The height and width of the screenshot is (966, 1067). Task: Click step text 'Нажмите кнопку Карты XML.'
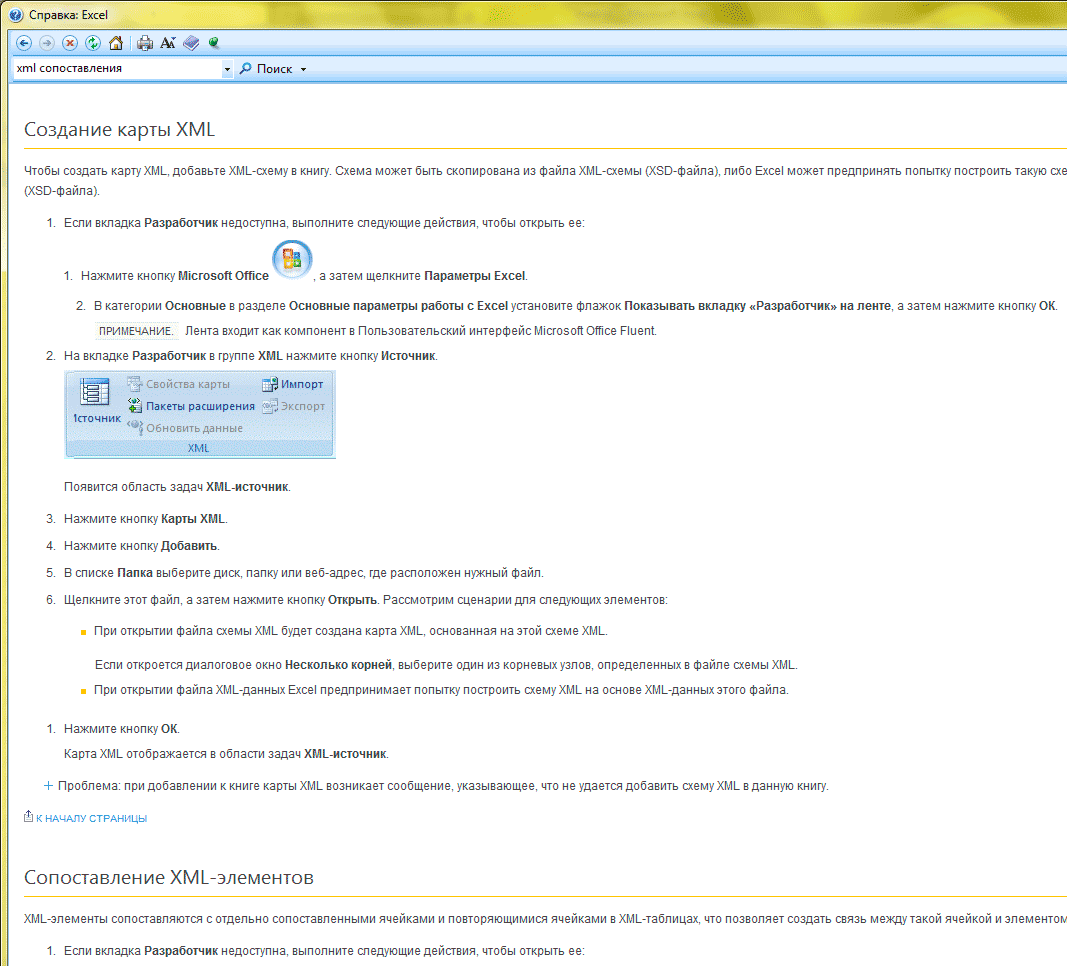[146, 519]
